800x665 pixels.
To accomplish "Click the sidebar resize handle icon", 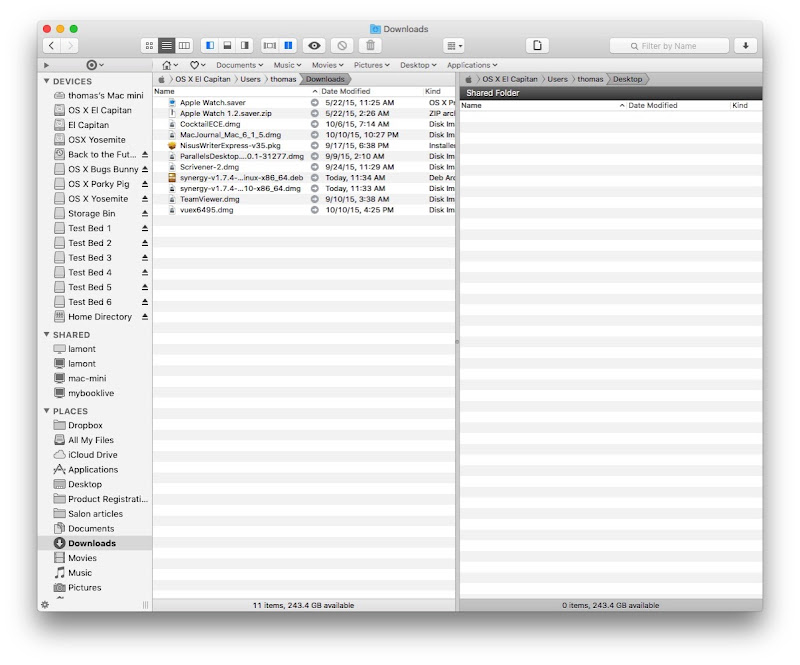I will pyautogui.click(x=145, y=605).
